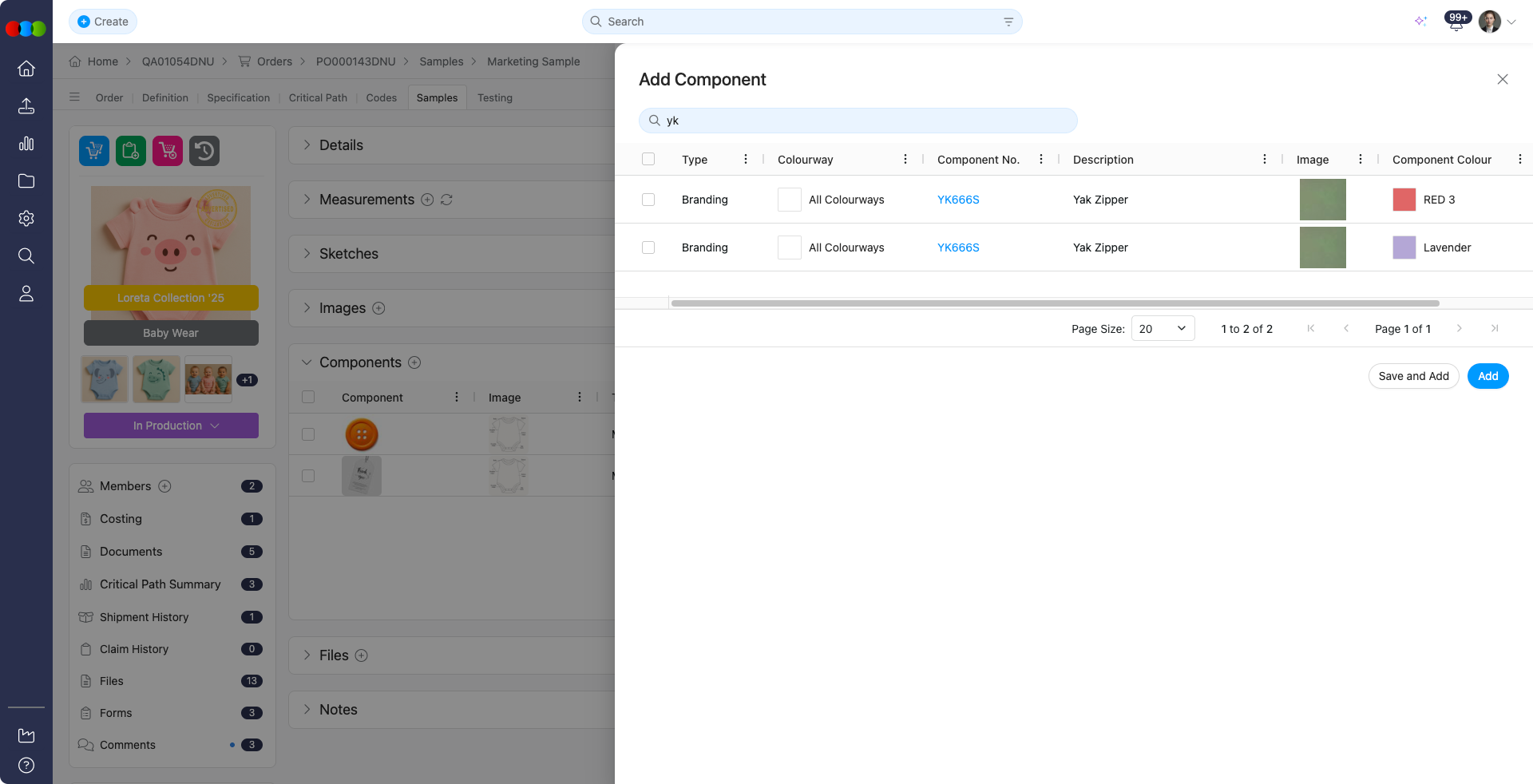Check the Lavender Yak Zipper row checkbox
1533x784 pixels.
[x=648, y=247]
